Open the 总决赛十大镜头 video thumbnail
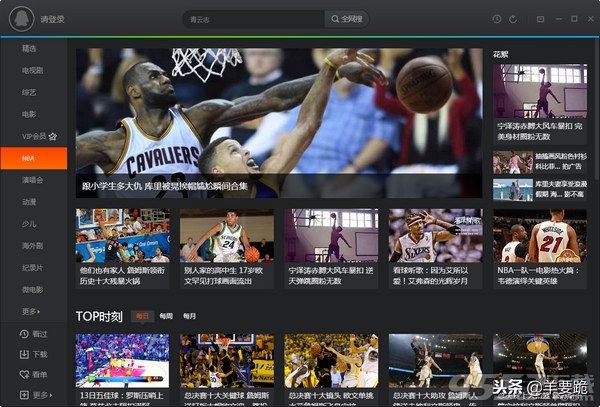This screenshot has width=600, height=407. 331,360
